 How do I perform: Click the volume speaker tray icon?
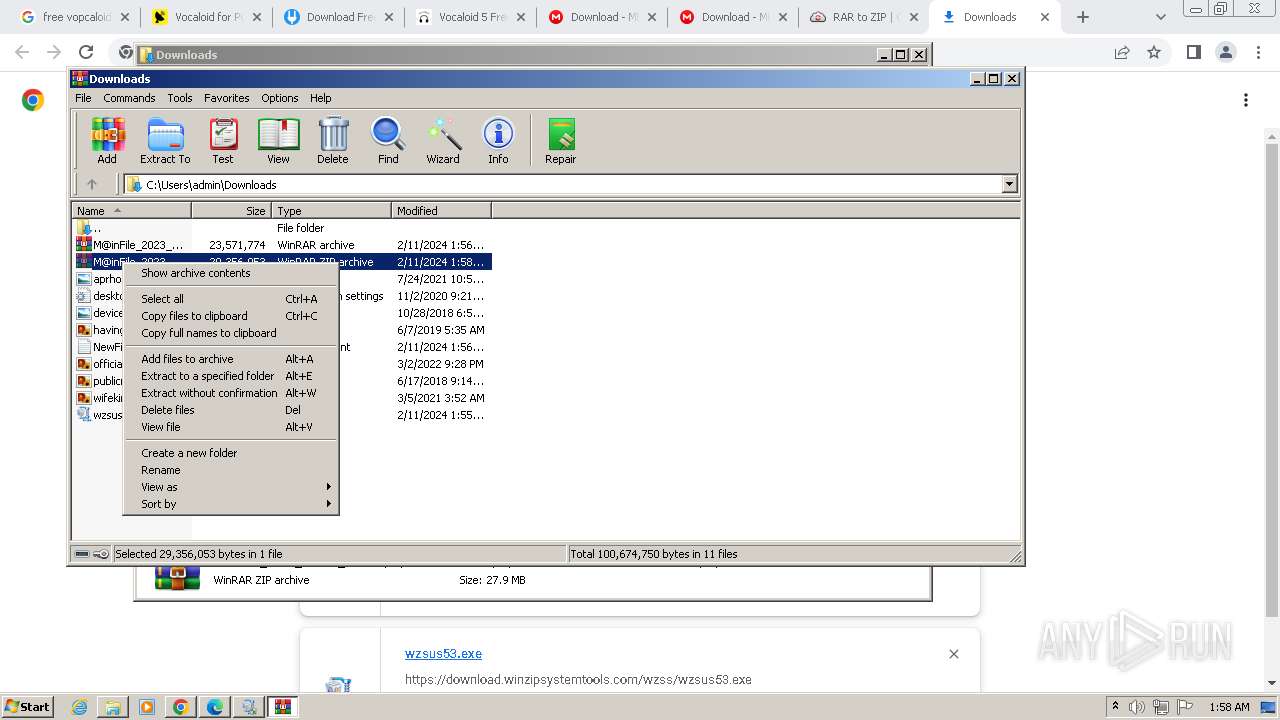(x=1136, y=707)
